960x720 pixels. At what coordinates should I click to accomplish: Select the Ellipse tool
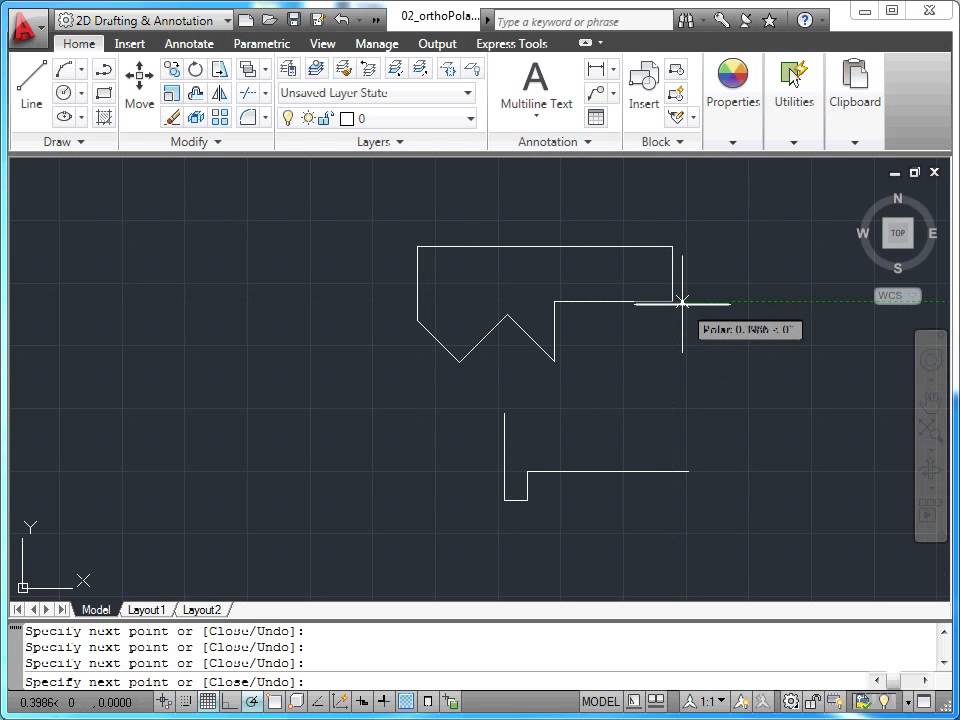(x=64, y=116)
